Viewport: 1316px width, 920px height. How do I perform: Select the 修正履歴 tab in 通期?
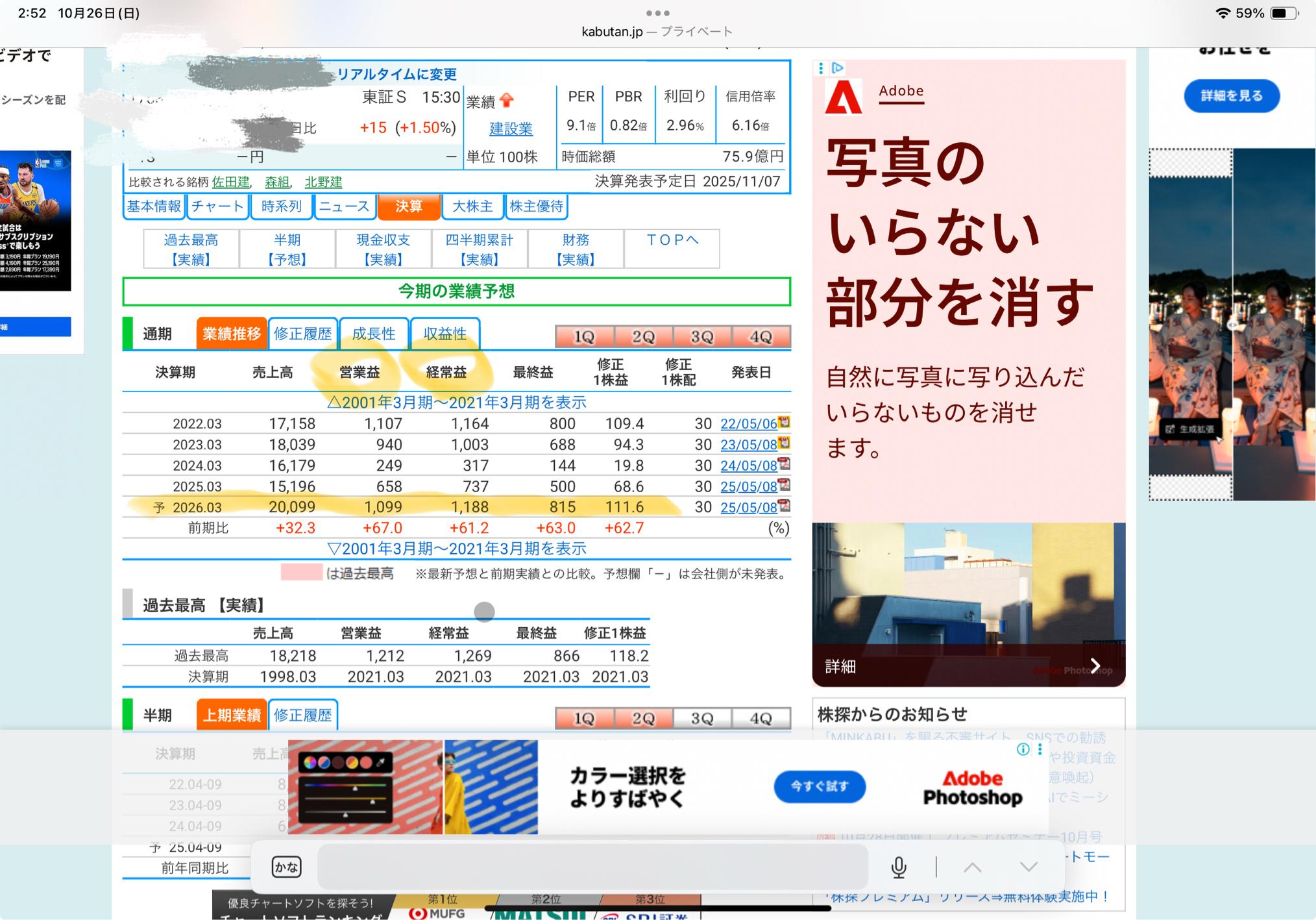[302, 334]
